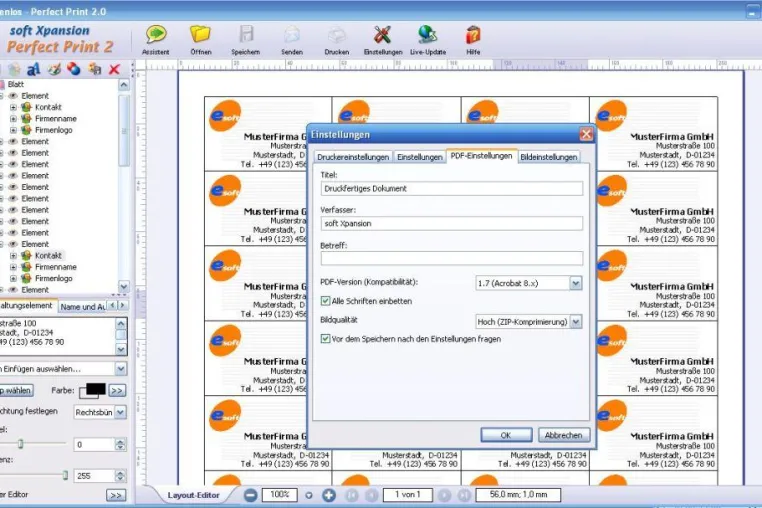This screenshot has width=762, height=508.
Task: Click the small circle button after 100% field
Action: (309, 495)
